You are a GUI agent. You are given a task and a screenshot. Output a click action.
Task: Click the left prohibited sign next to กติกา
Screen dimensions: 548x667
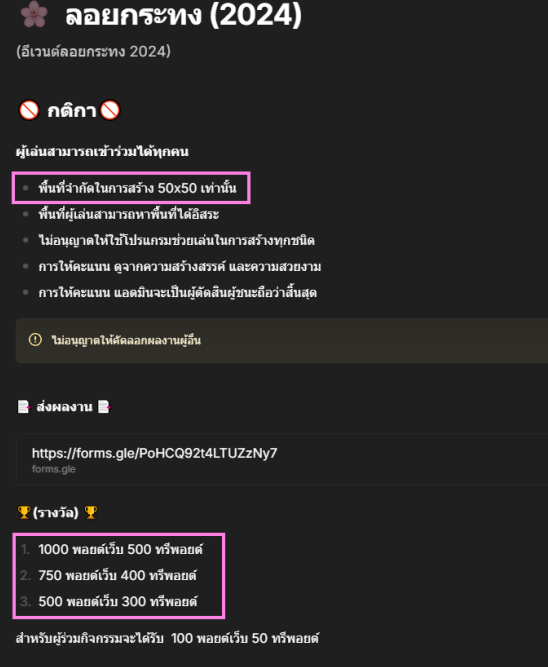(29, 111)
